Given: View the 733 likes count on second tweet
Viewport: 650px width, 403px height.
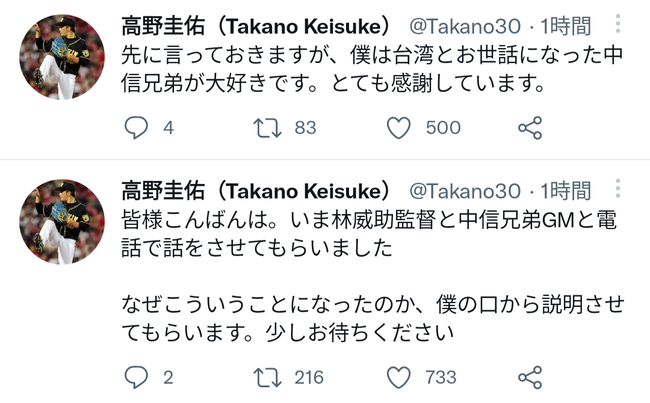Looking at the screenshot, I should [439, 377].
